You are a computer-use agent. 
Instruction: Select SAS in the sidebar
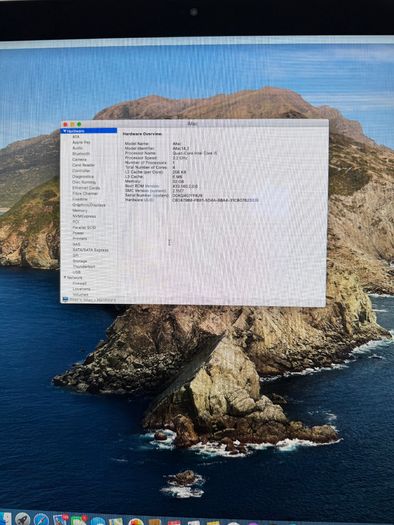click(76, 244)
